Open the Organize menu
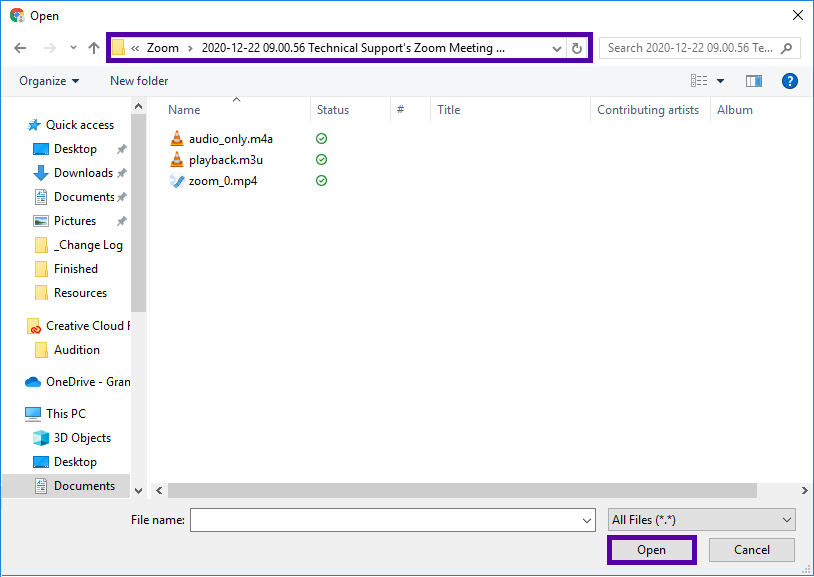The width and height of the screenshot is (814, 577). pyautogui.click(x=49, y=81)
